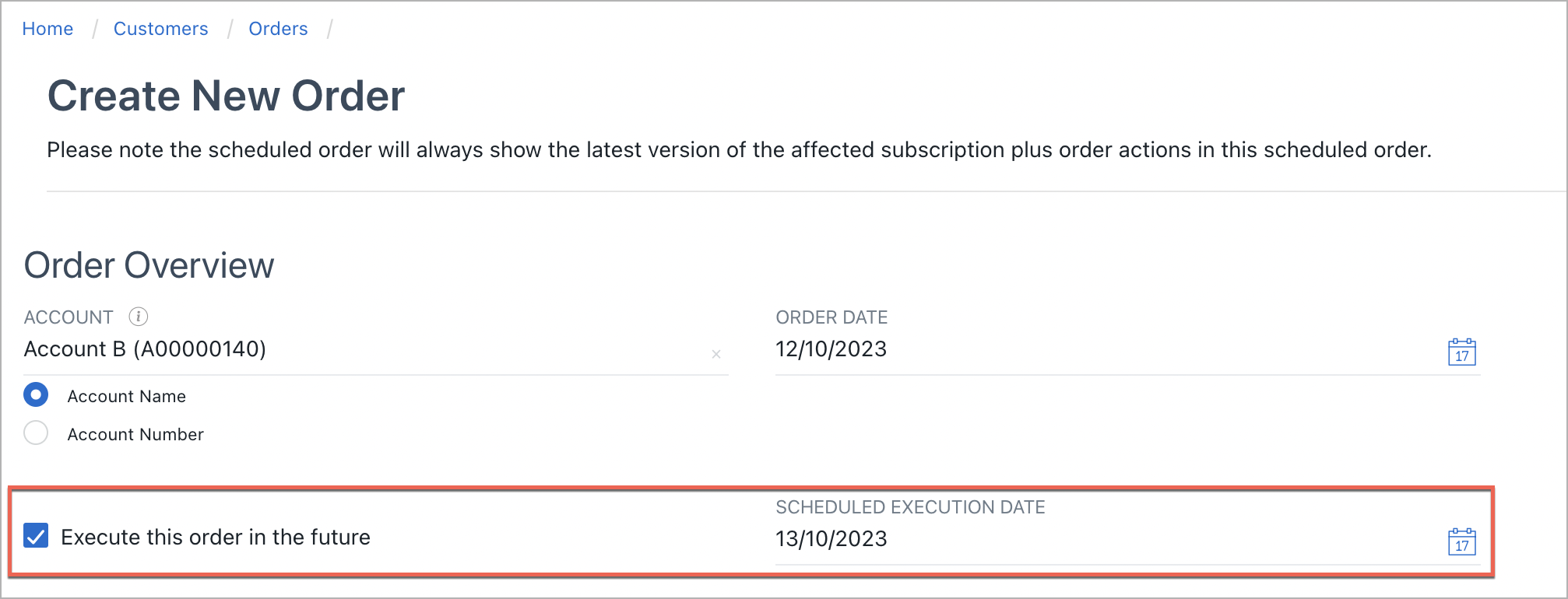Click the ORDER DATE field label

831,317
